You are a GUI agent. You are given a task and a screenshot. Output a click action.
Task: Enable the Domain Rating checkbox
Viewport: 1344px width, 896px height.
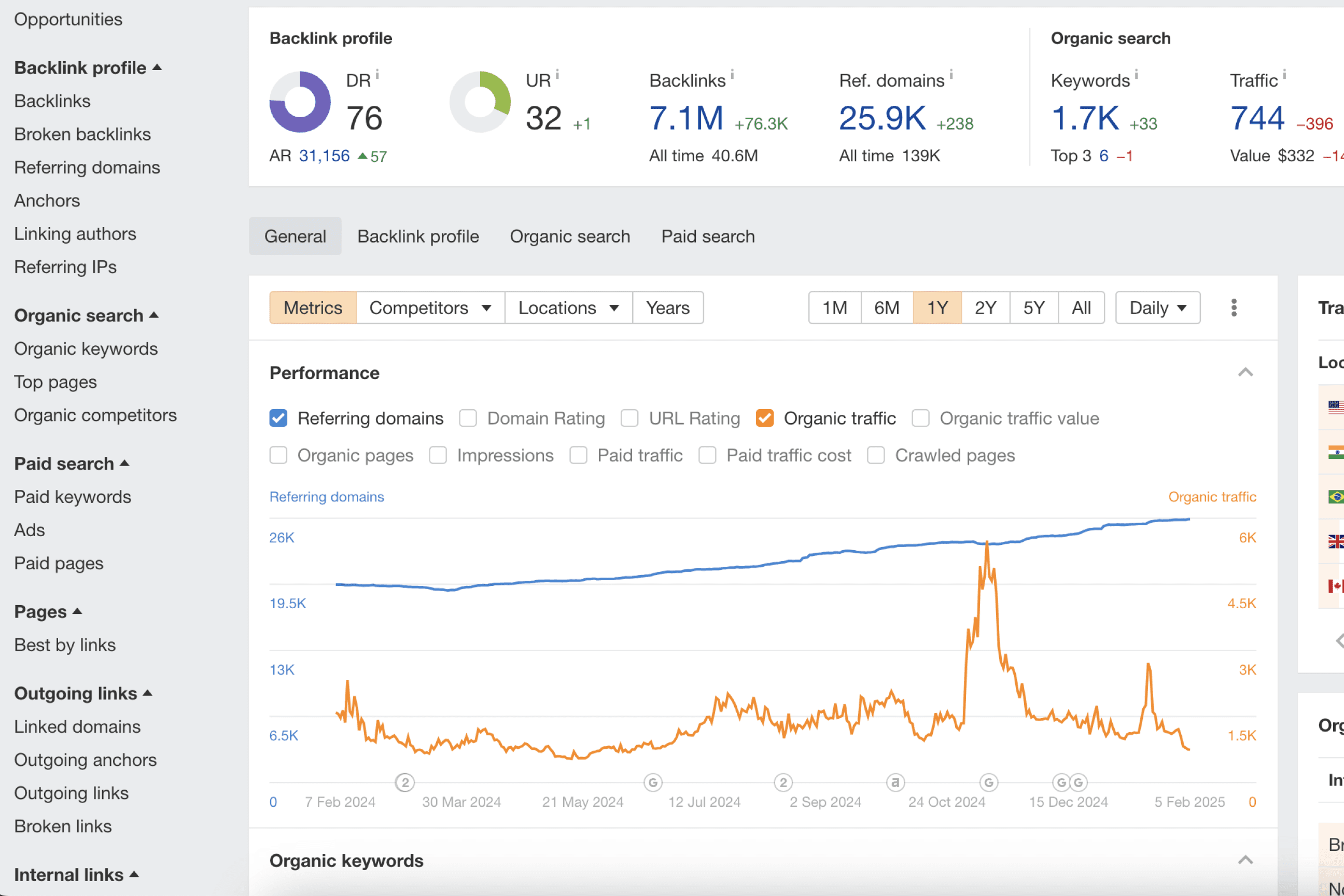tap(468, 418)
